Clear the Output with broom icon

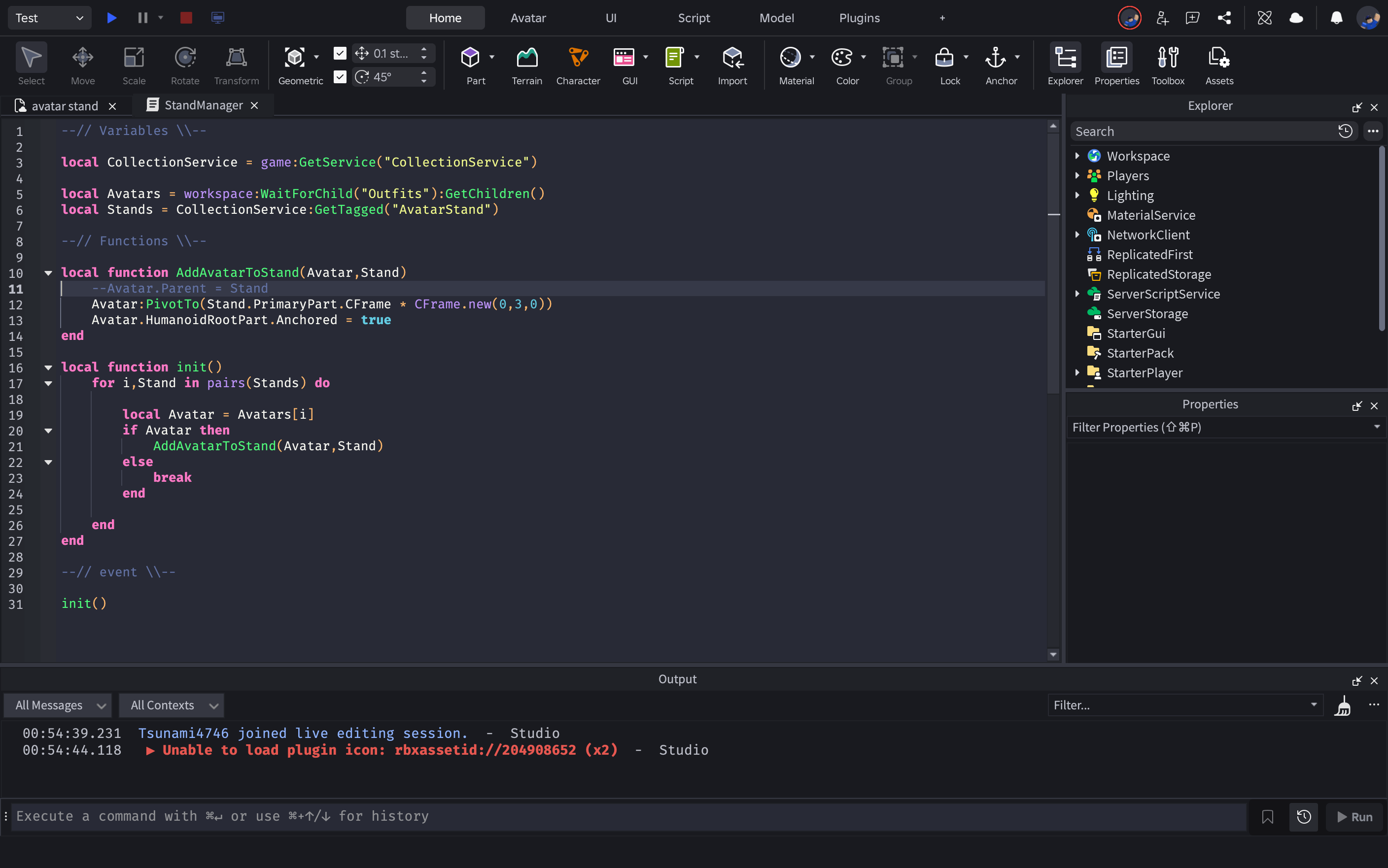[1343, 705]
